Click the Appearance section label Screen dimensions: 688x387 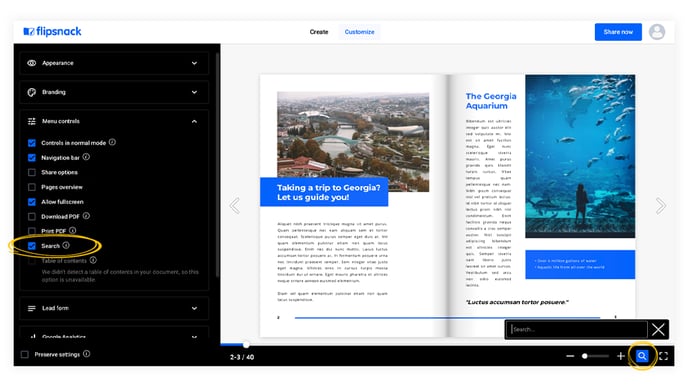pos(57,63)
